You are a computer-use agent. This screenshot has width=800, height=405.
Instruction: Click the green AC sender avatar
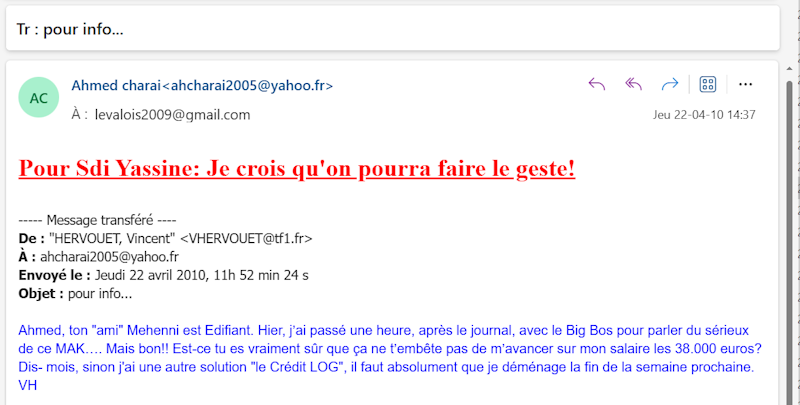point(38,98)
